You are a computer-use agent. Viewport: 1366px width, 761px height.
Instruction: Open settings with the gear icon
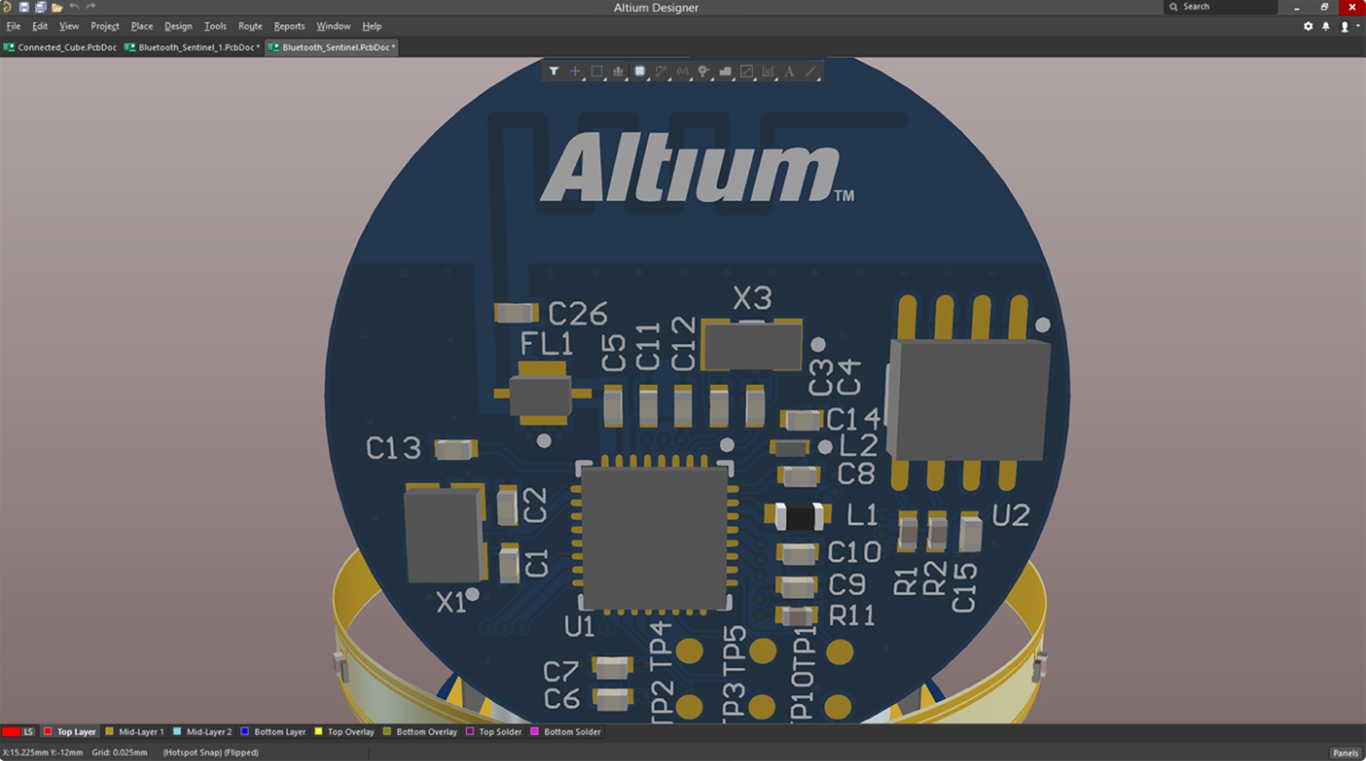tap(1308, 26)
